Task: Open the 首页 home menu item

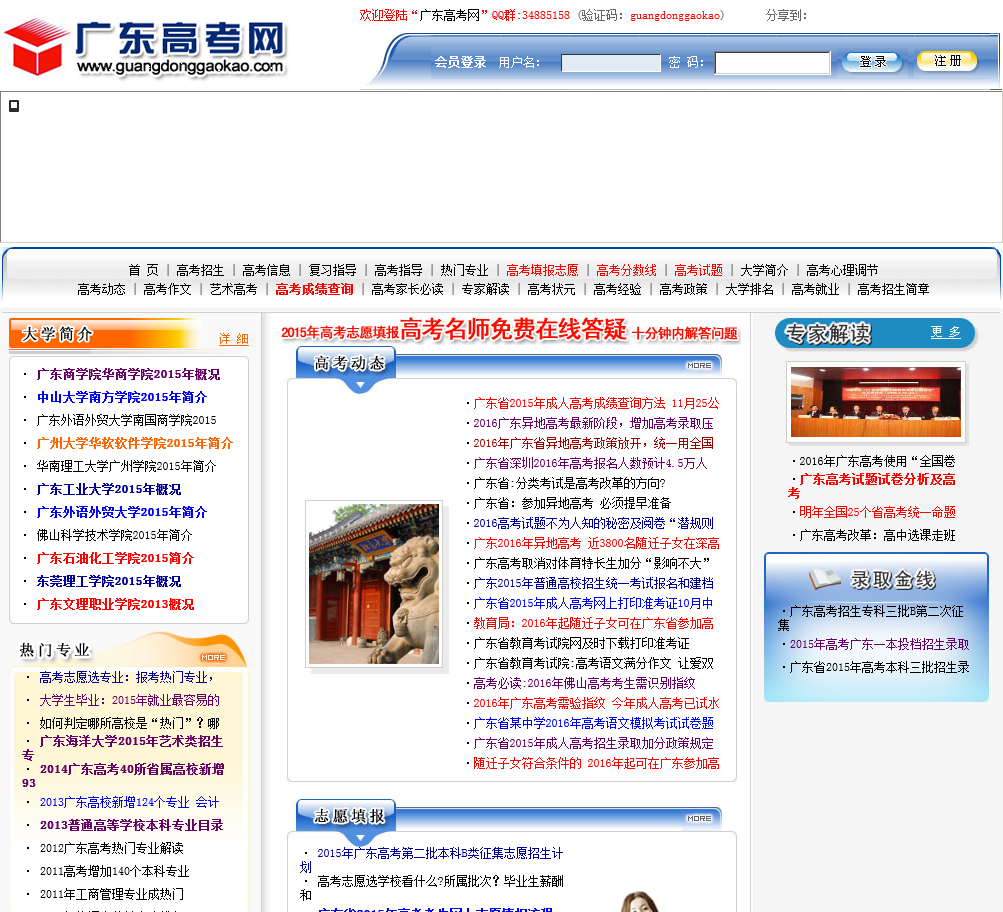Action: [143, 270]
